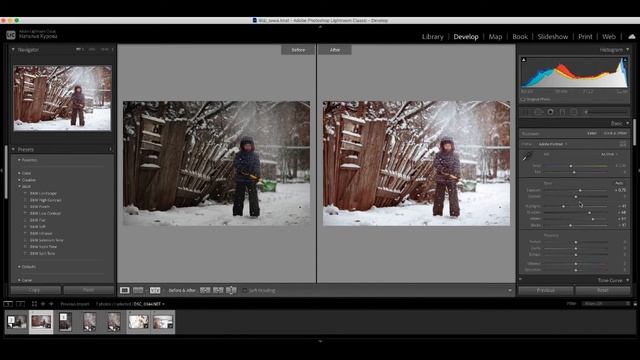The image size is (640, 360).
Task: Open the white balance As Shot dropdown
Action: [610, 154]
